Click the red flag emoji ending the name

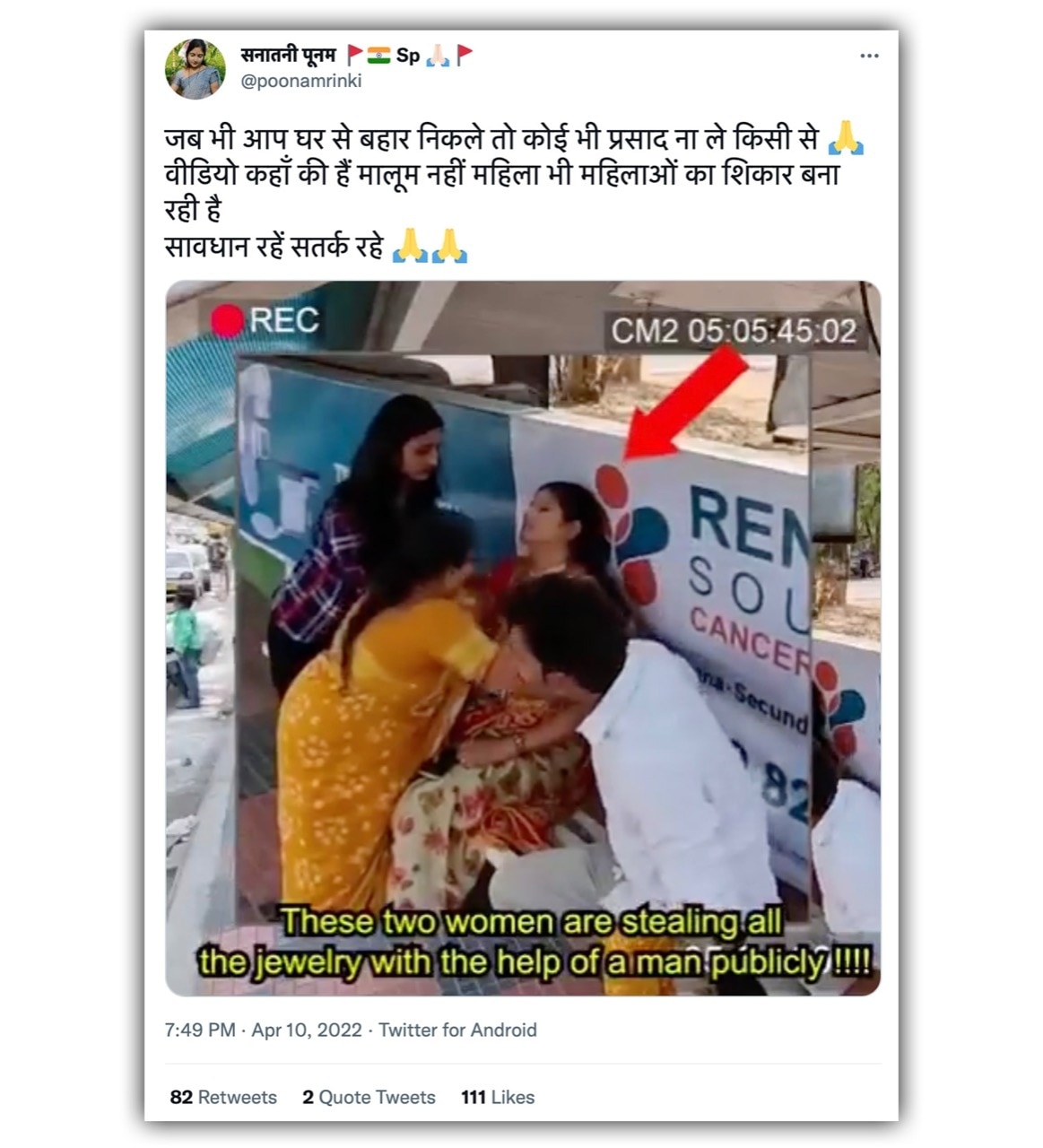click(465, 56)
